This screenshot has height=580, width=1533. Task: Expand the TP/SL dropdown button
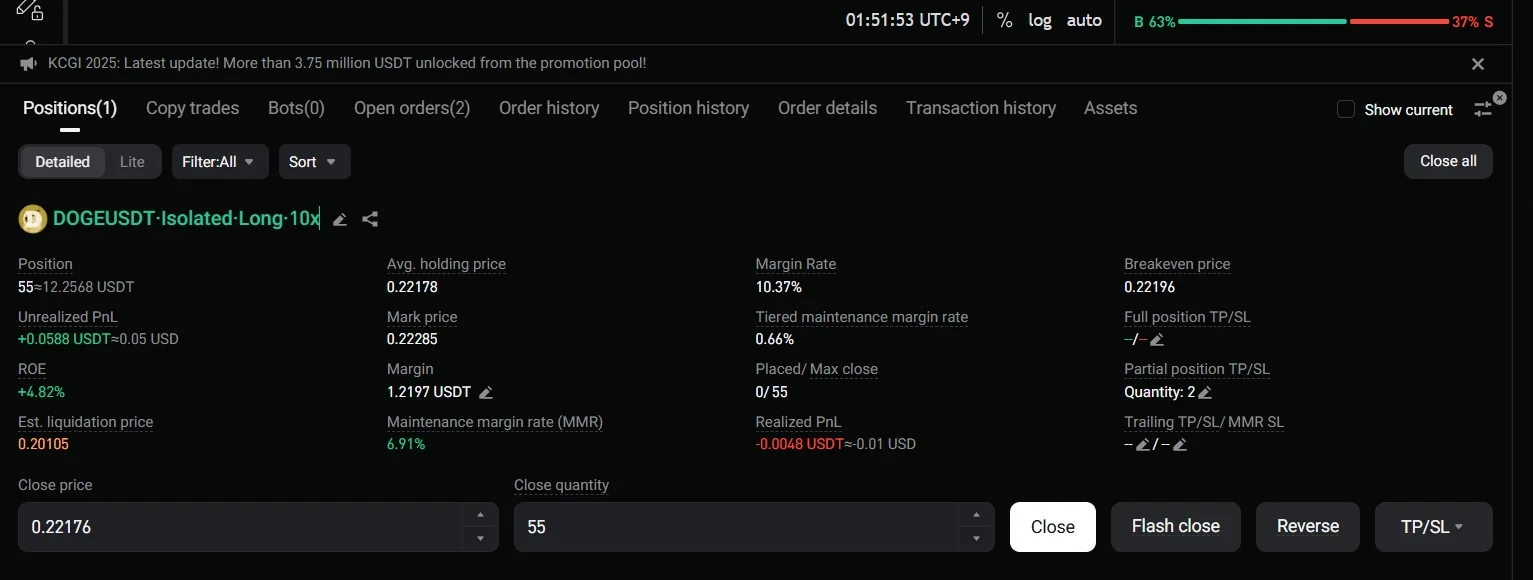(1433, 527)
